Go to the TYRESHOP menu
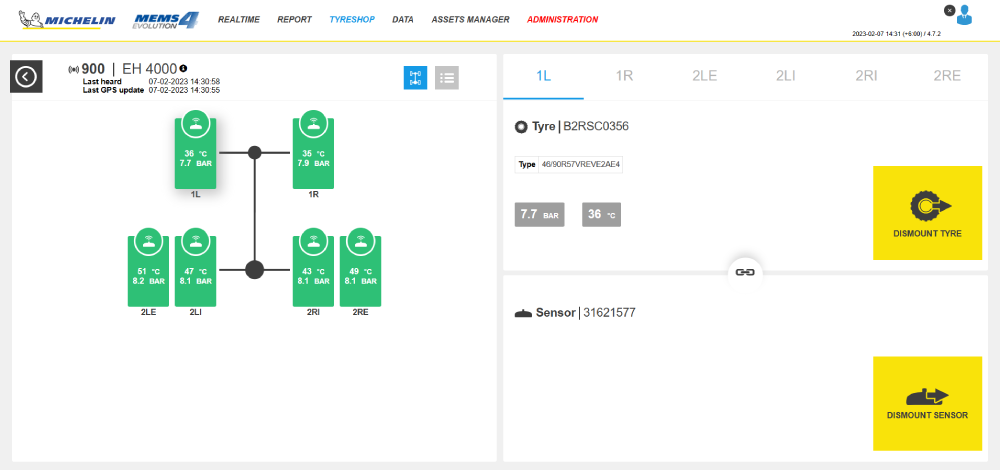Screen dimensions: 1000x470 tap(352, 19)
